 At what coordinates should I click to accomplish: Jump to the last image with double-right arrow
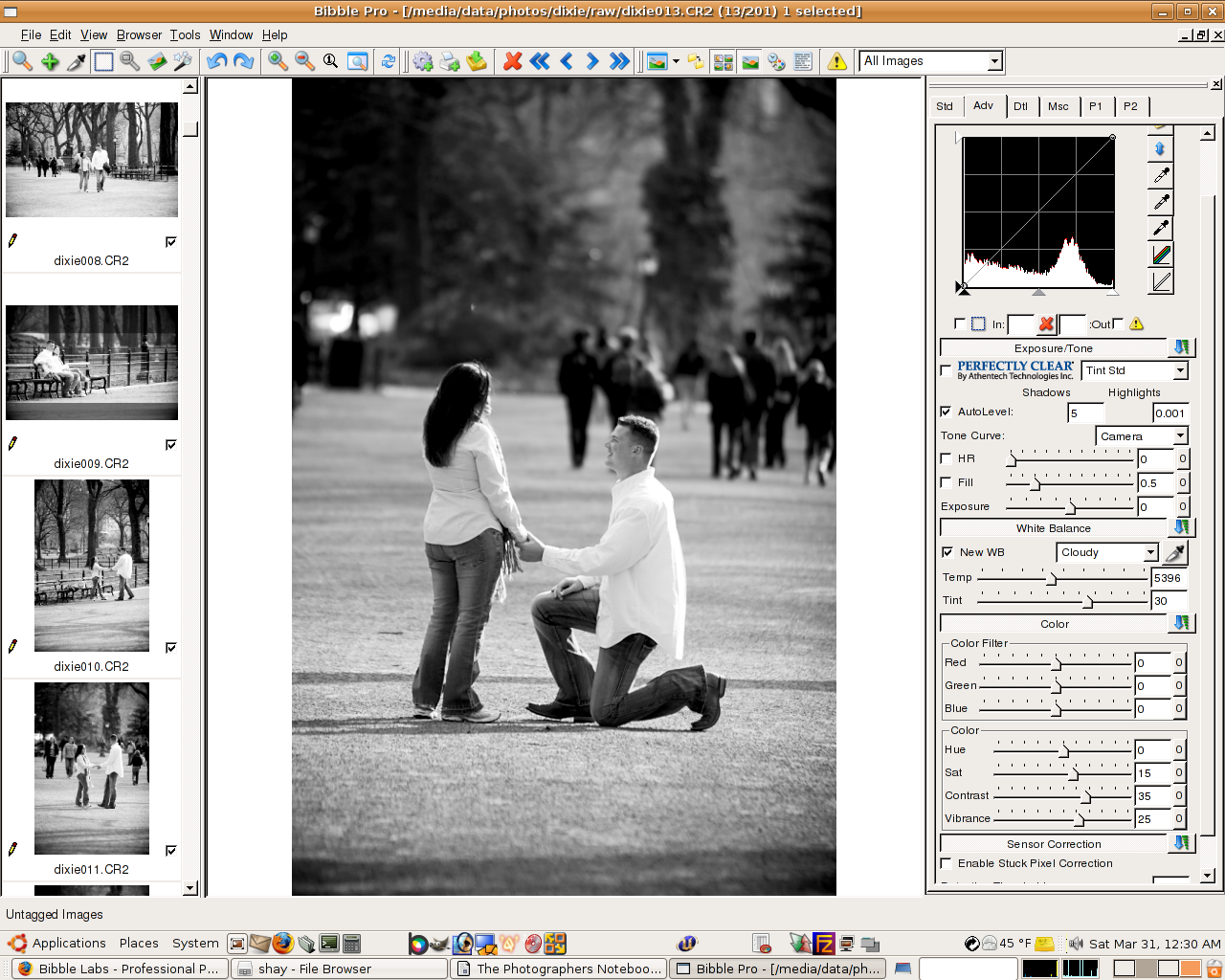point(620,61)
